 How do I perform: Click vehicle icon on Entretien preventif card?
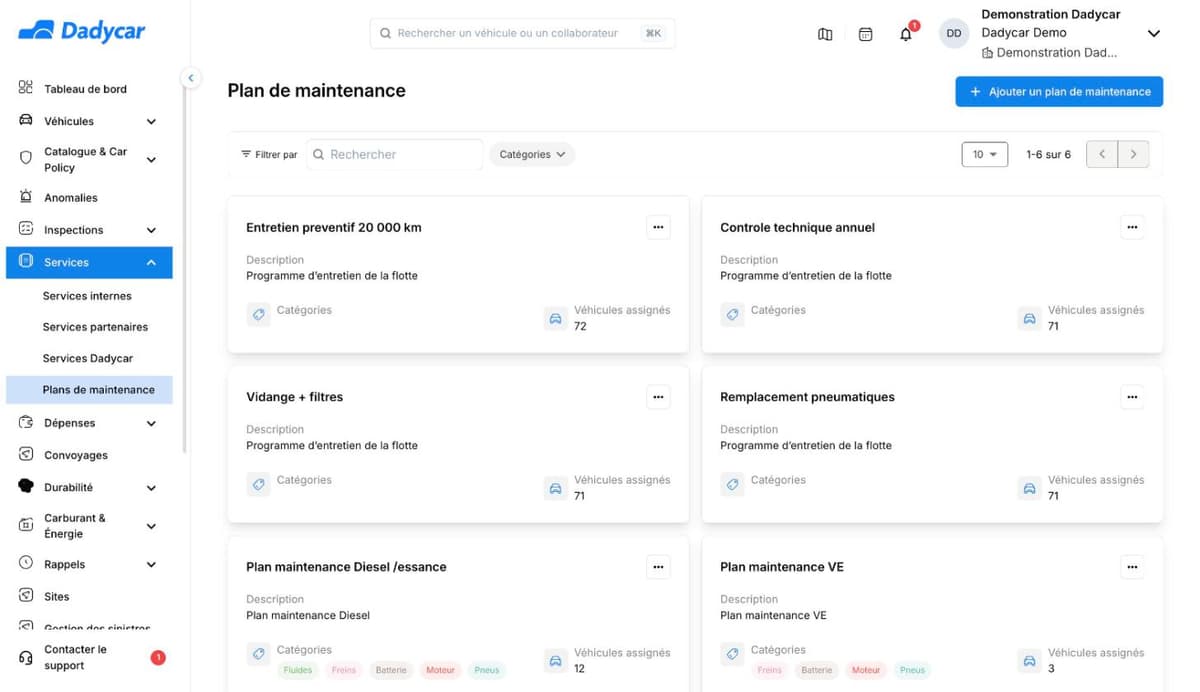tap(556, 319)
